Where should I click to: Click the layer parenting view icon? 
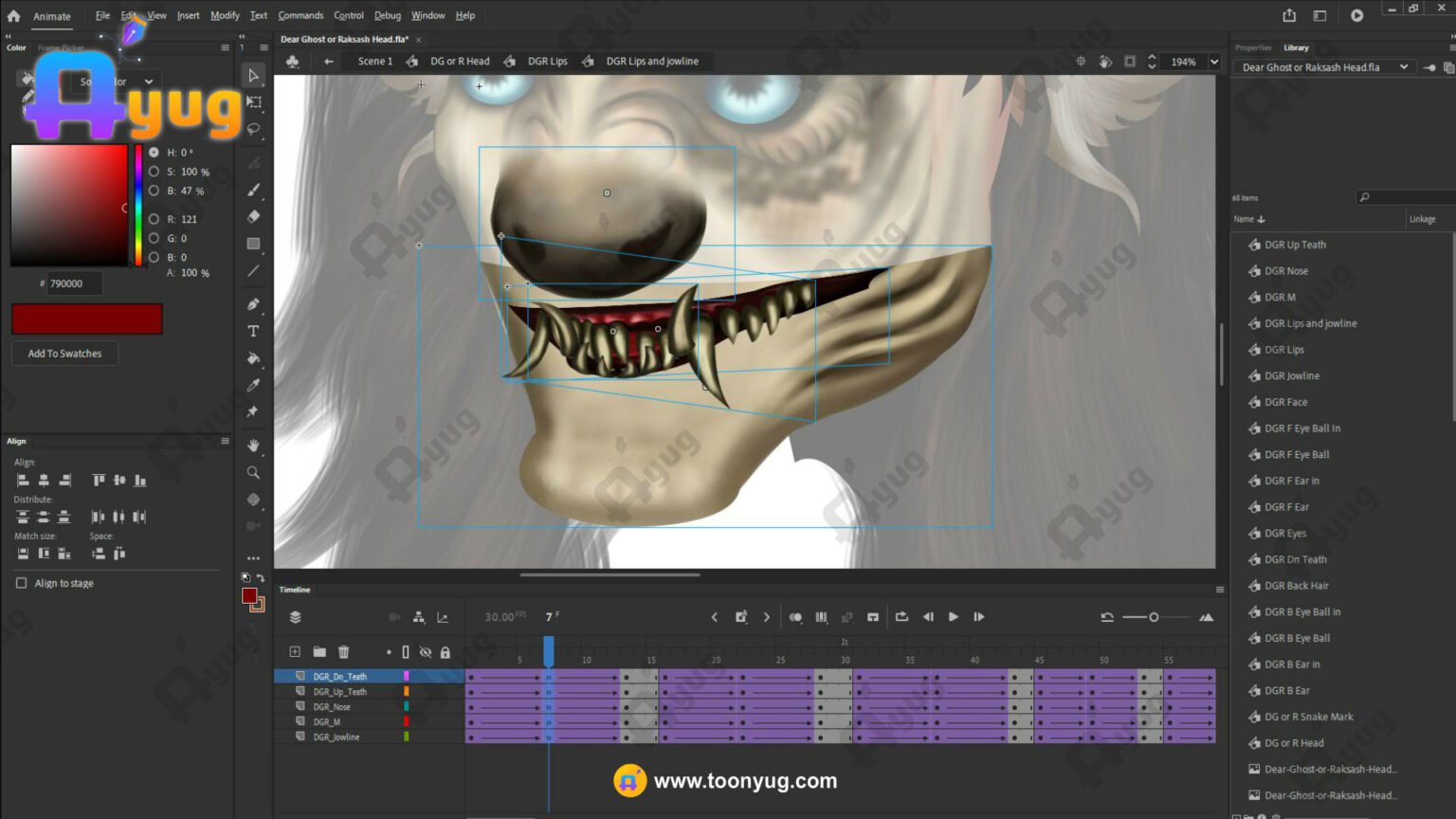tap(418, 617)
